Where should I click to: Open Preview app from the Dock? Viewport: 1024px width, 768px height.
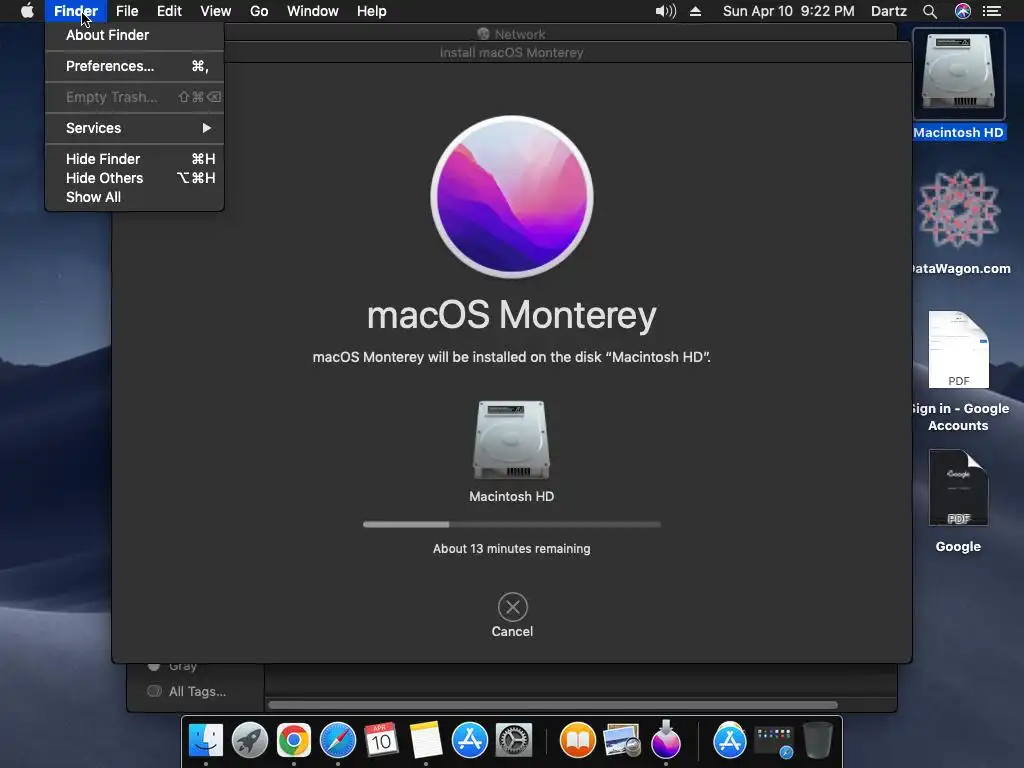[x=622, y=741]
